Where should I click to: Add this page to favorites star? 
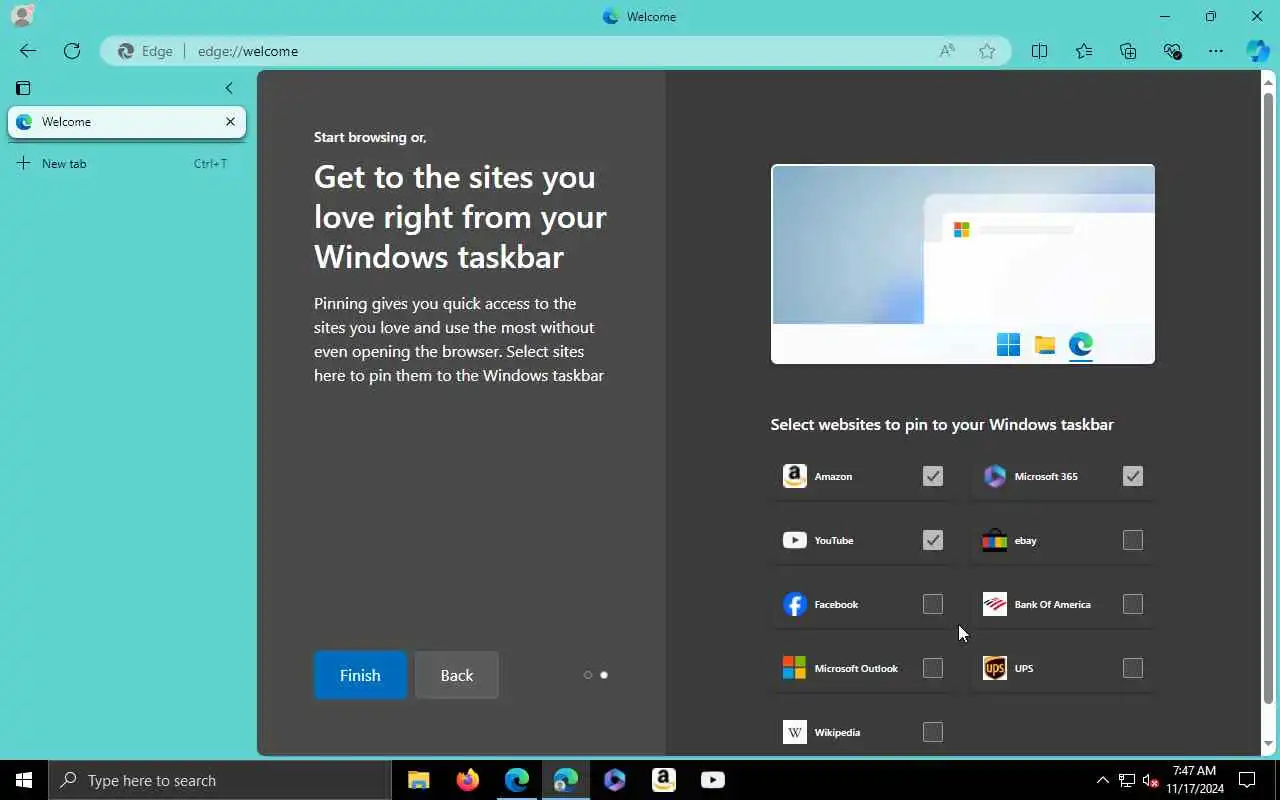[987, 51]
